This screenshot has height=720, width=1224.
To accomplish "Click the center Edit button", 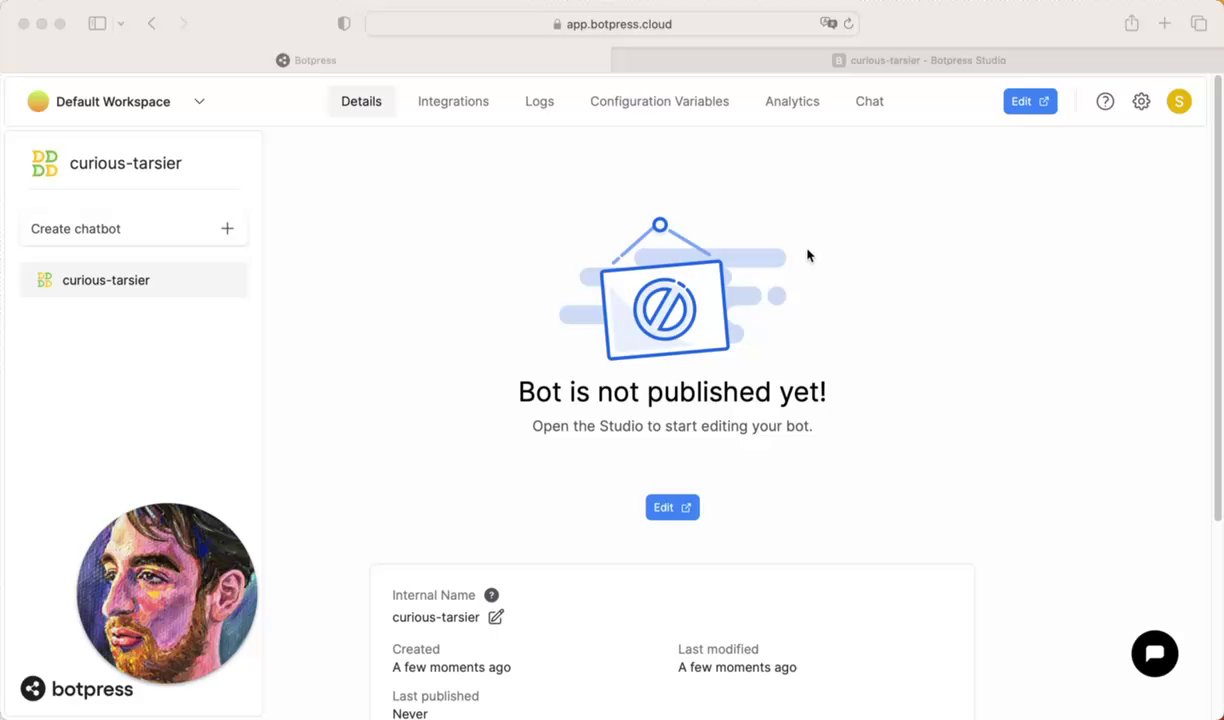I will [672, 507].
